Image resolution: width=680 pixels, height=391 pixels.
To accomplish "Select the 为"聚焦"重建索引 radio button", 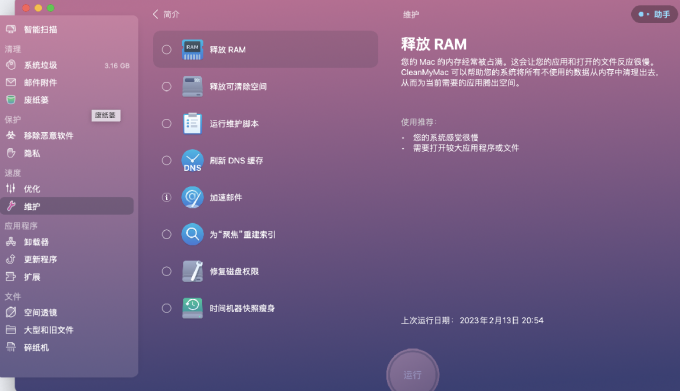I will (167, 234).
